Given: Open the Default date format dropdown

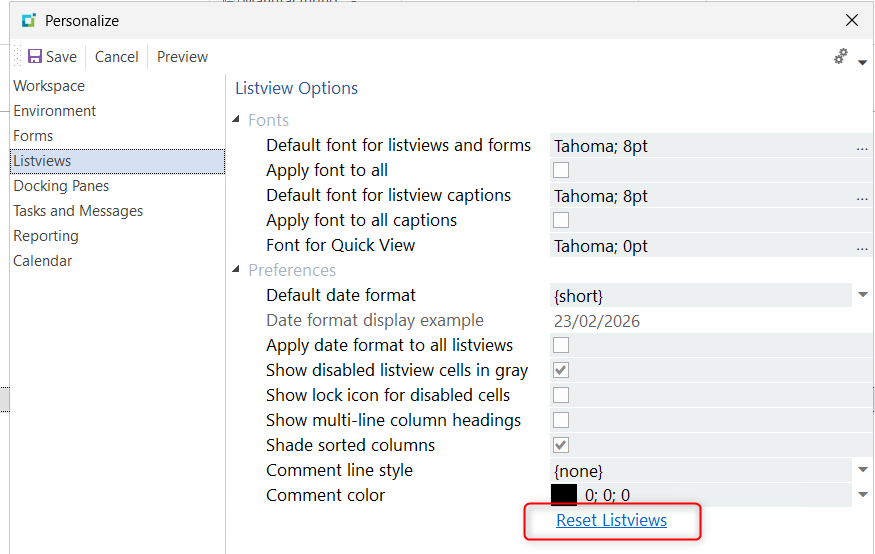Looking at the screenshot, I should point(862,296).
